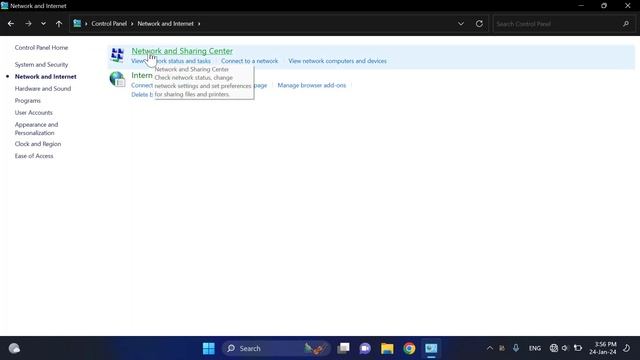Click the Control Panel icon in address bar

click(77, 23)
